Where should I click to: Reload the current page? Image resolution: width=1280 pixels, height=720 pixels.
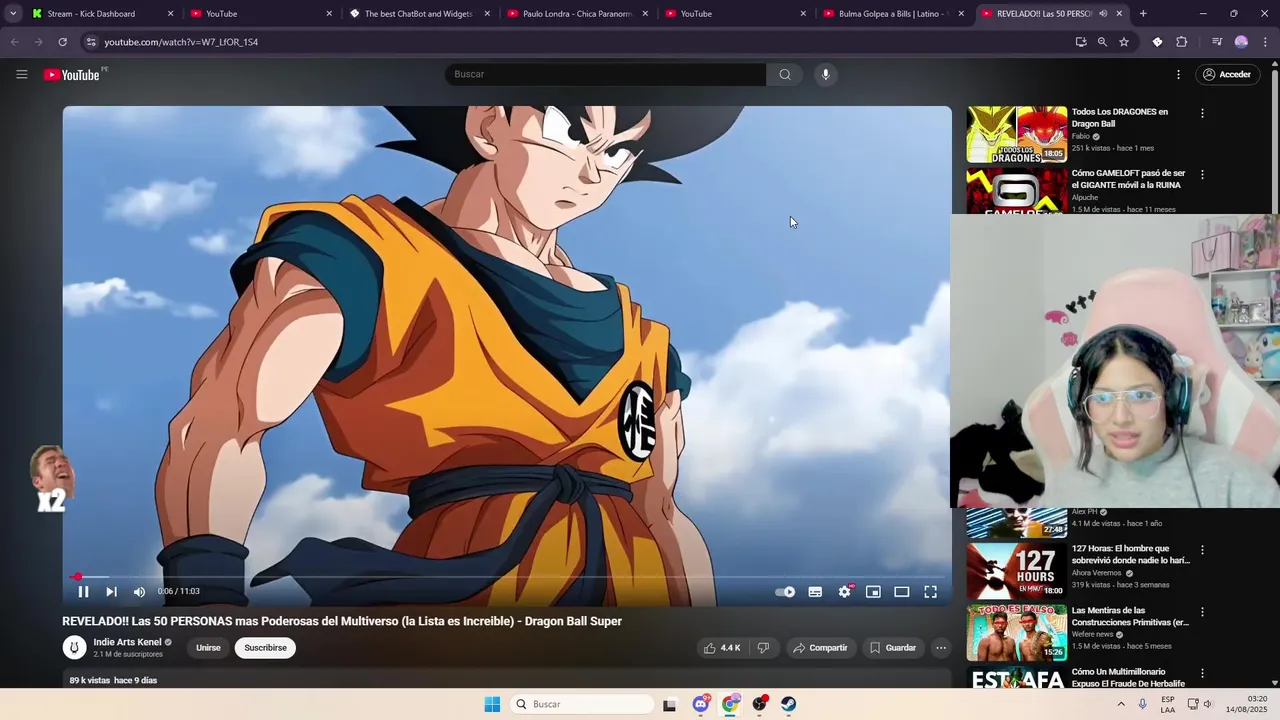(x=62, y=42)
